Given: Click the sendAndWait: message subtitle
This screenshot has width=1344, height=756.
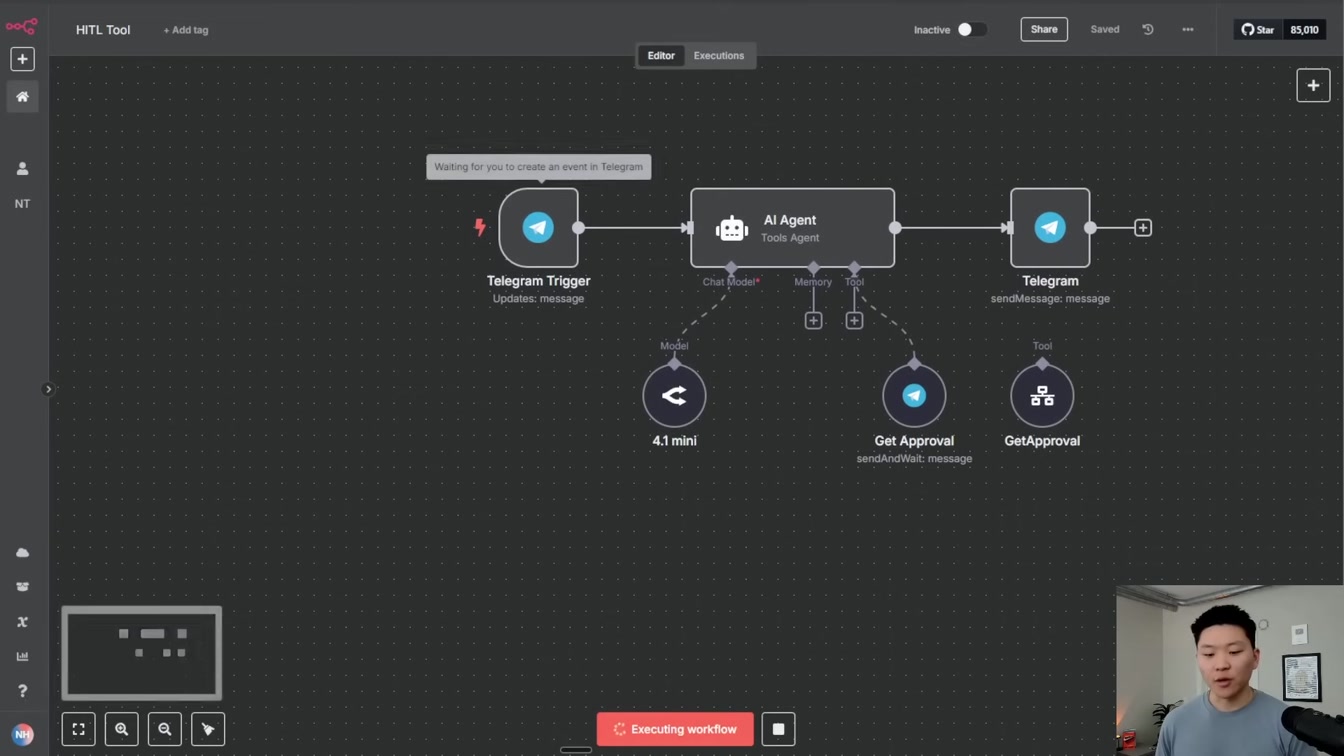Looking at the screenshot, I should click(914, 459).
